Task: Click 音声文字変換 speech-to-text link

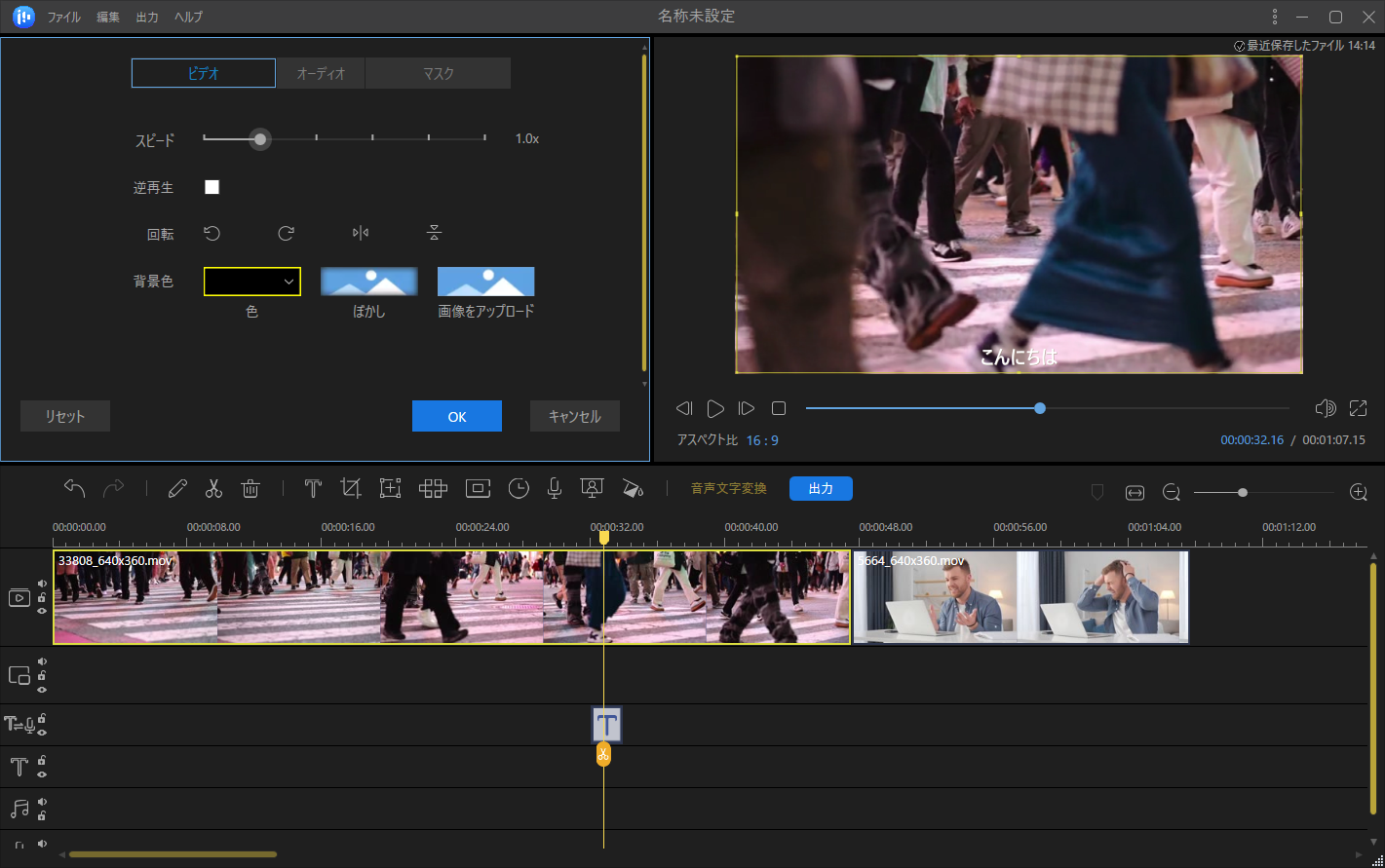Action: (729, 489)
